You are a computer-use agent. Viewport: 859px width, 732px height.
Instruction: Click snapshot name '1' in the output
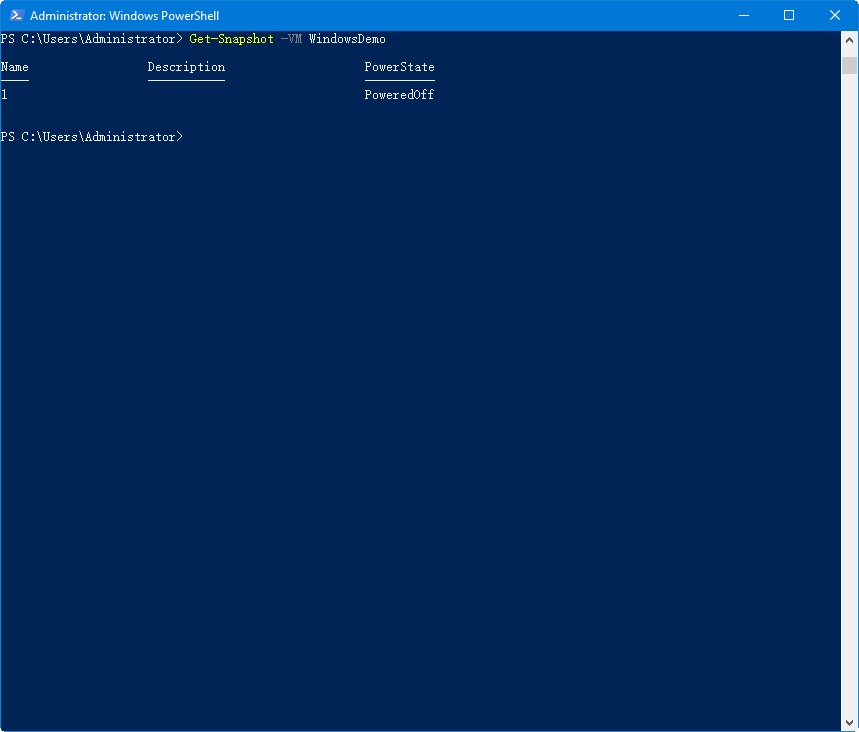click(4, 95)
